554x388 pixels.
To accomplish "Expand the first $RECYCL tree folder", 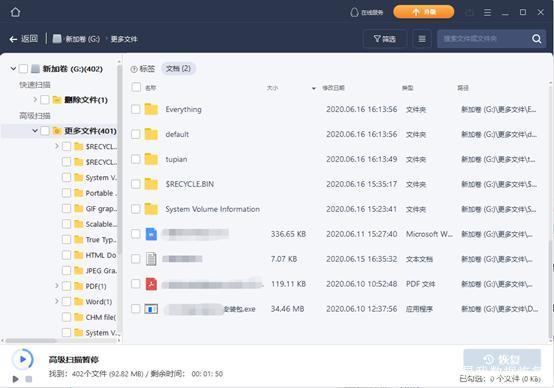I will point(57,146).
